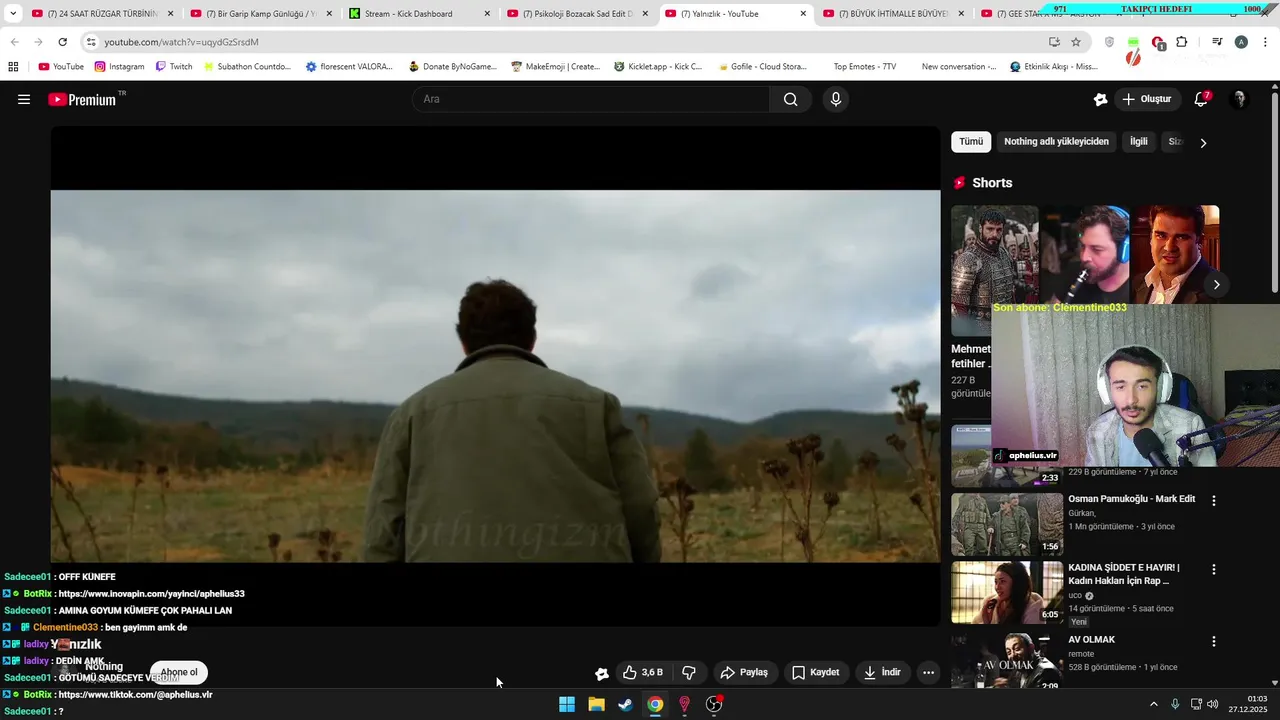Reload the page in Chrome
The image size is (1280, 720).
62,42
